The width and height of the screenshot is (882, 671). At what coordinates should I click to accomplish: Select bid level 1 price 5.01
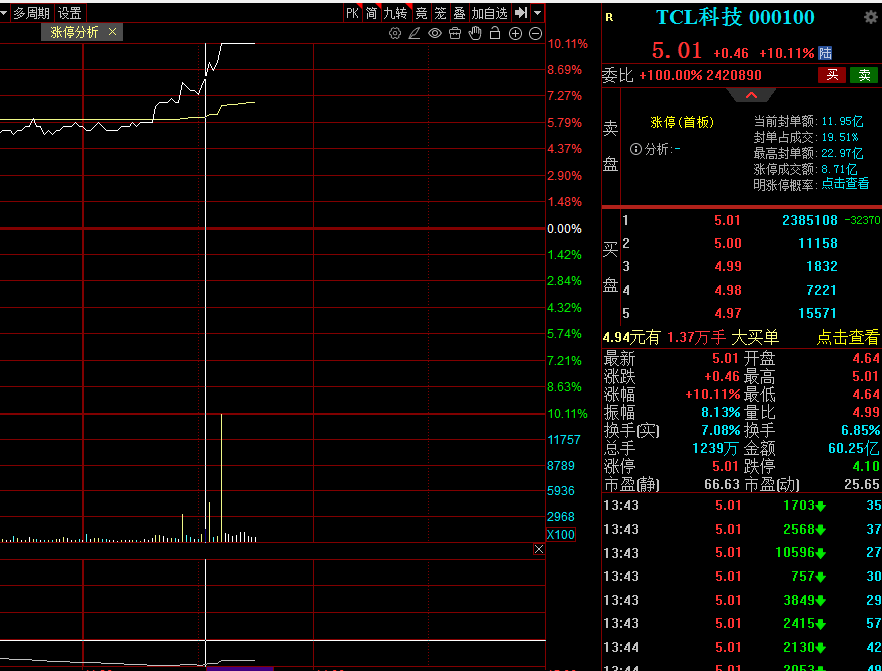[x=727, y=220]
